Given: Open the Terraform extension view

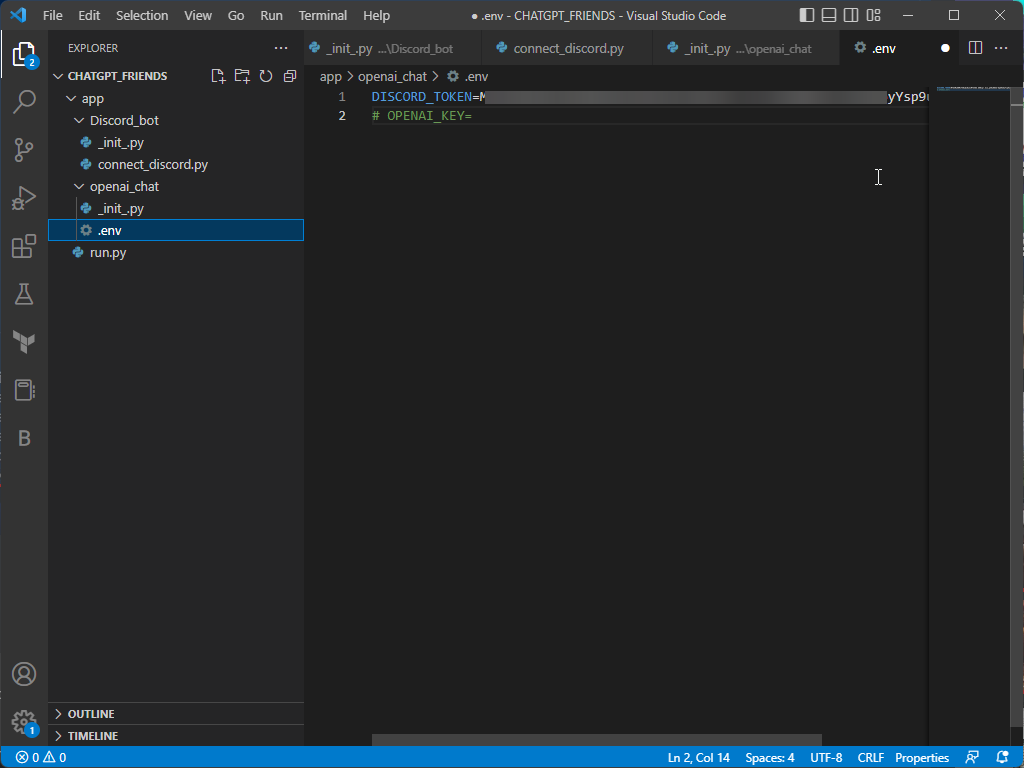Looking at the screenshot, I should (24, 342).
